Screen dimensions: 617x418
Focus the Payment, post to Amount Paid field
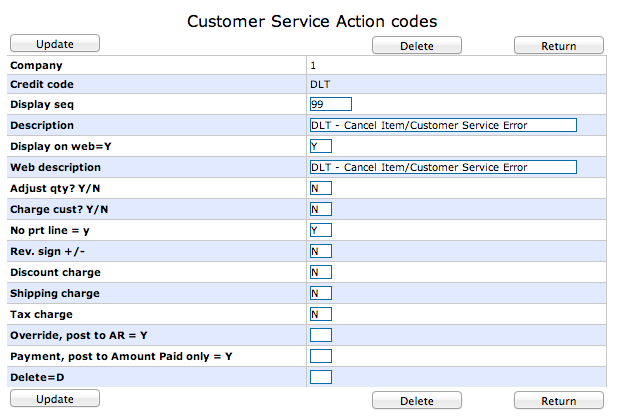point(320,356)
